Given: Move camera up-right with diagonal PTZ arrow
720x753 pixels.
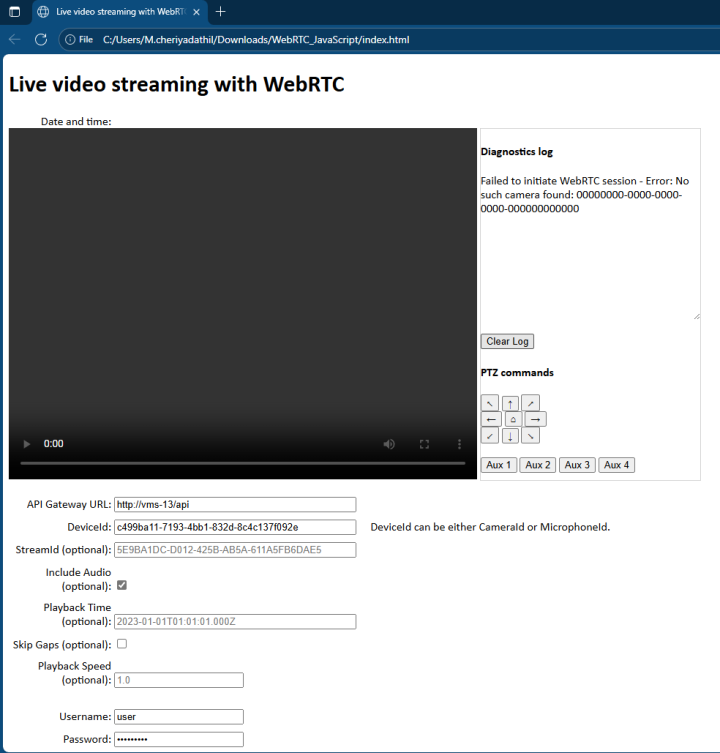Looking at the screenshot, I should pyautogui.click(x=531, y=403).
